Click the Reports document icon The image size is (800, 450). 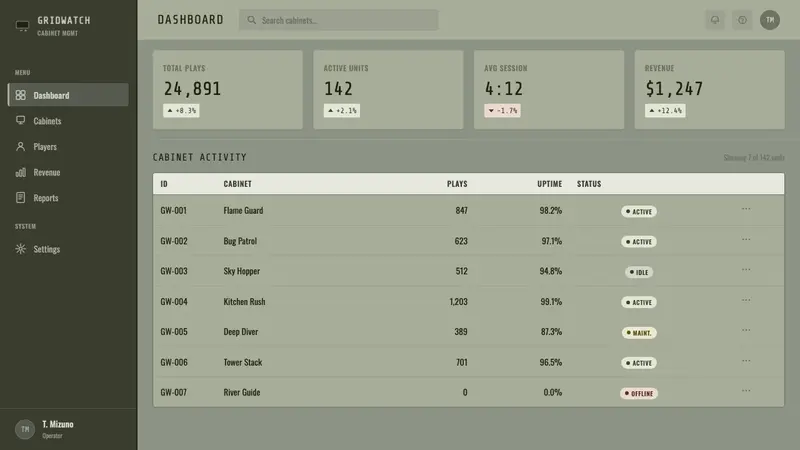coord(20,197)
